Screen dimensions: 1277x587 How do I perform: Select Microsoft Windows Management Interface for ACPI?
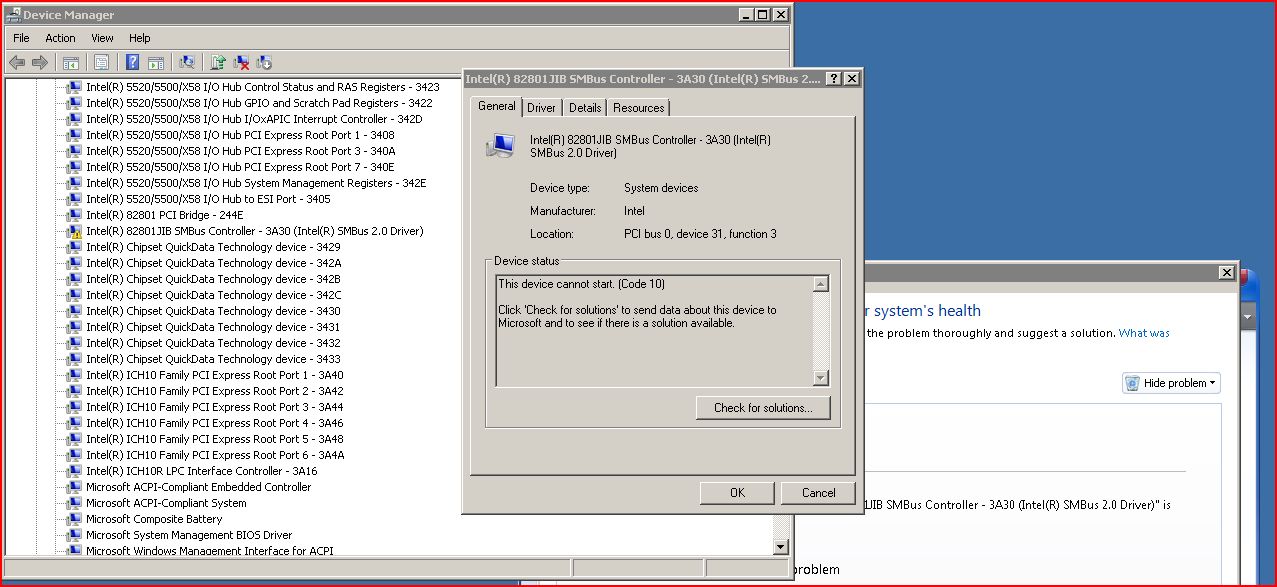pos(210,550)
